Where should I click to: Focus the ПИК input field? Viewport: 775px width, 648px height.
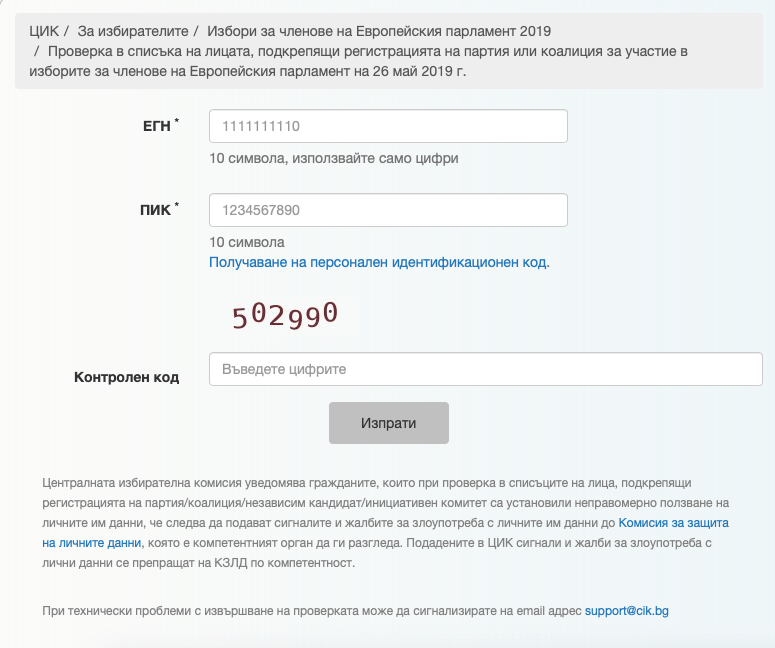click(x=388, y=210)
